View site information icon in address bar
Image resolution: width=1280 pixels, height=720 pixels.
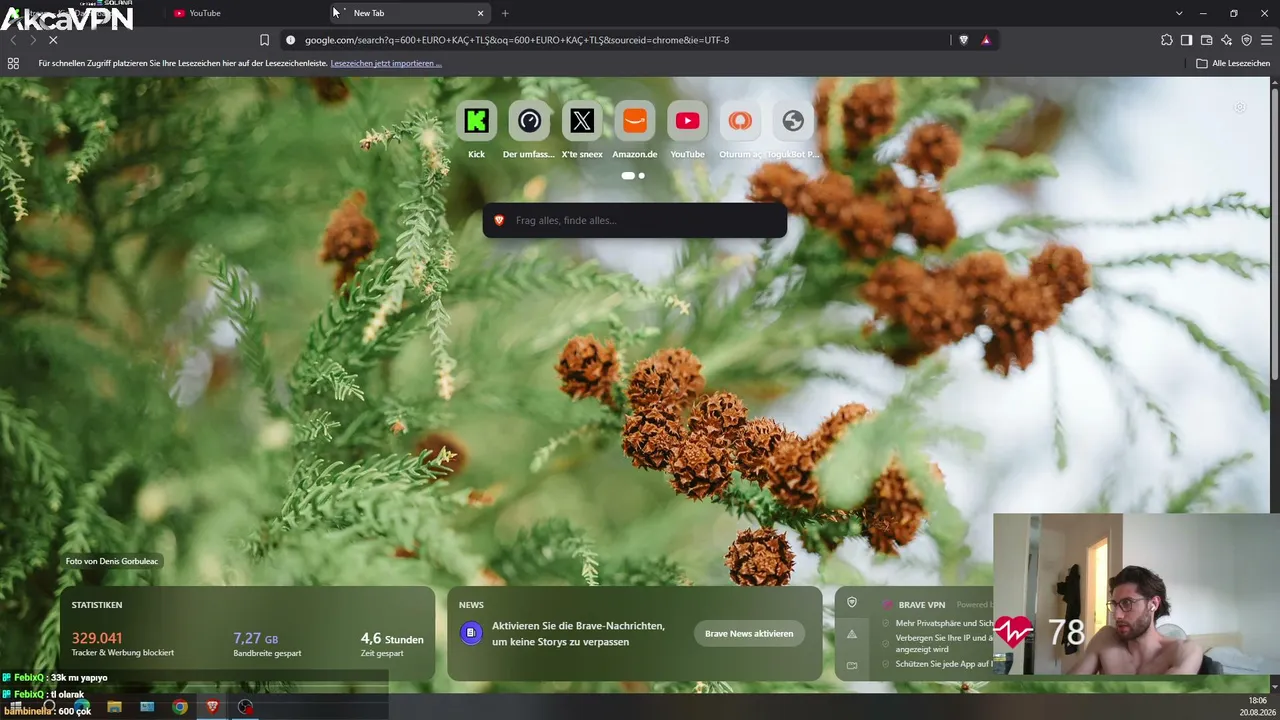(x=291, y=40)
